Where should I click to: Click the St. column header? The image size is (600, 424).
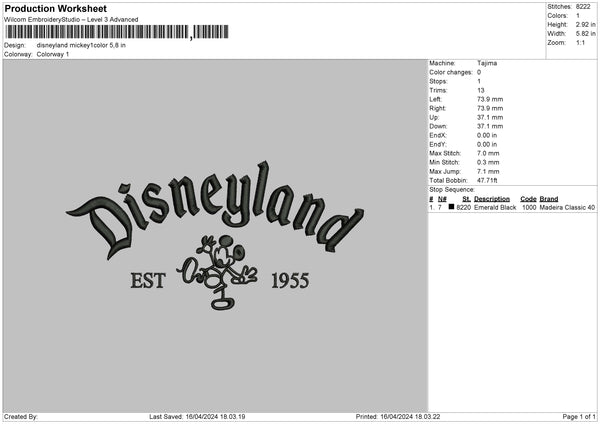click(466, 199)
